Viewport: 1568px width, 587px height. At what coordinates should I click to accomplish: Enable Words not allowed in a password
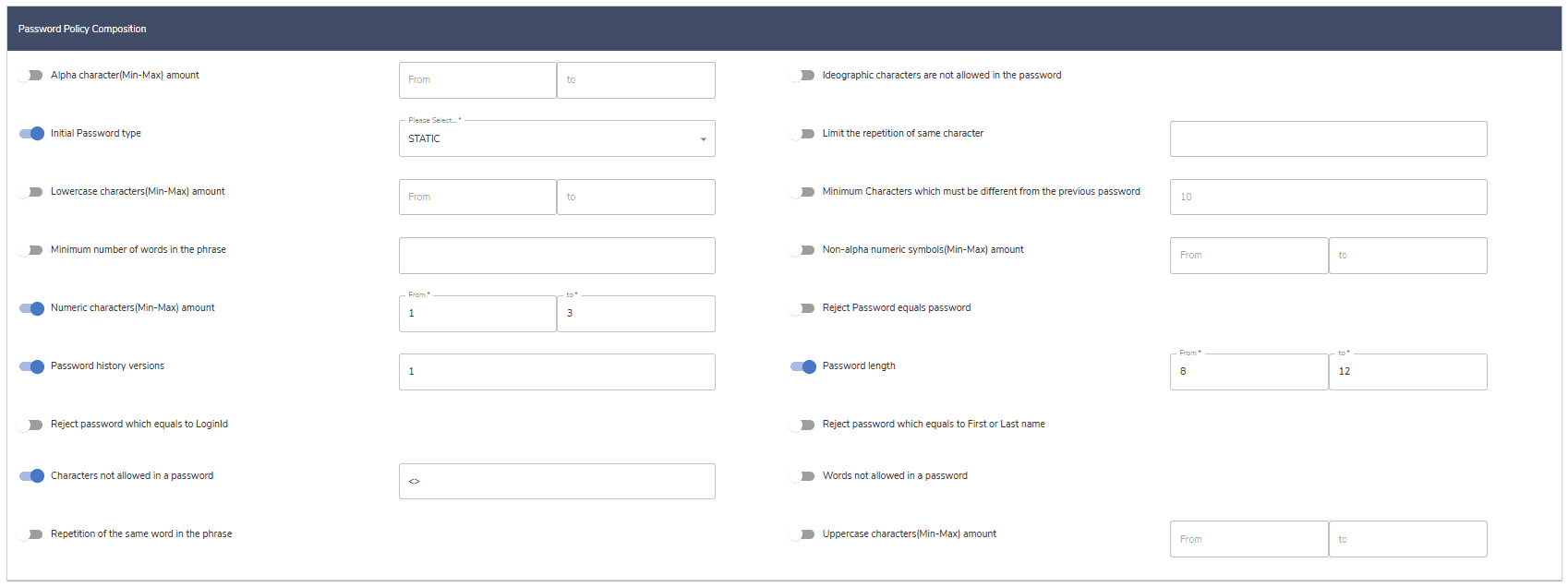point(803,476)
